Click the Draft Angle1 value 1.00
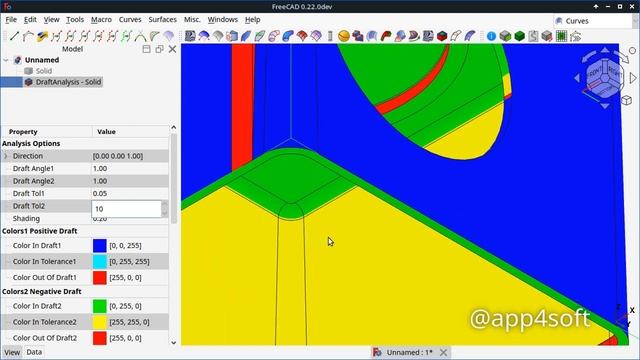 pyautogui.click(x=100, y=169)
